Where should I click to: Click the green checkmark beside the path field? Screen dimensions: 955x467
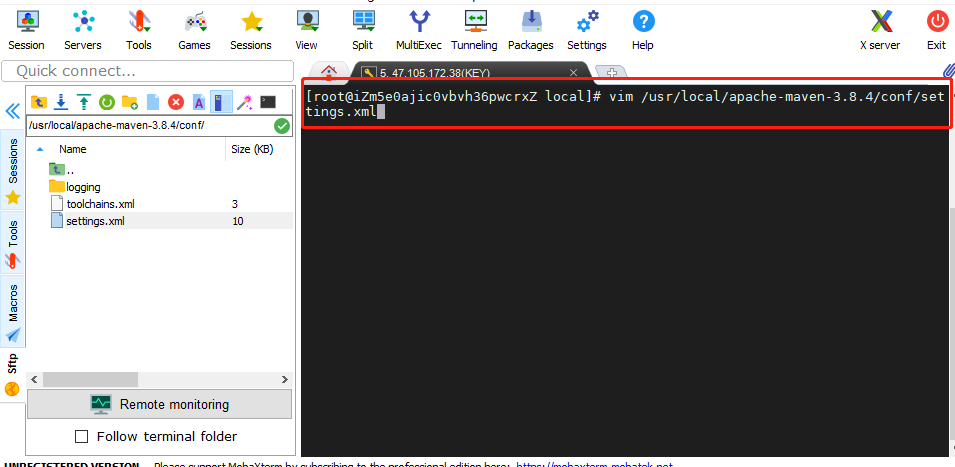click(x=281, y=126)
